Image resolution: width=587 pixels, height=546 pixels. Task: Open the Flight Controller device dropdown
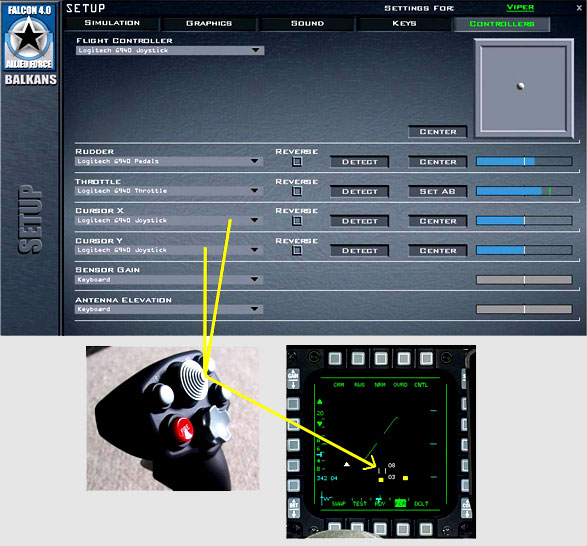[170, 50]
